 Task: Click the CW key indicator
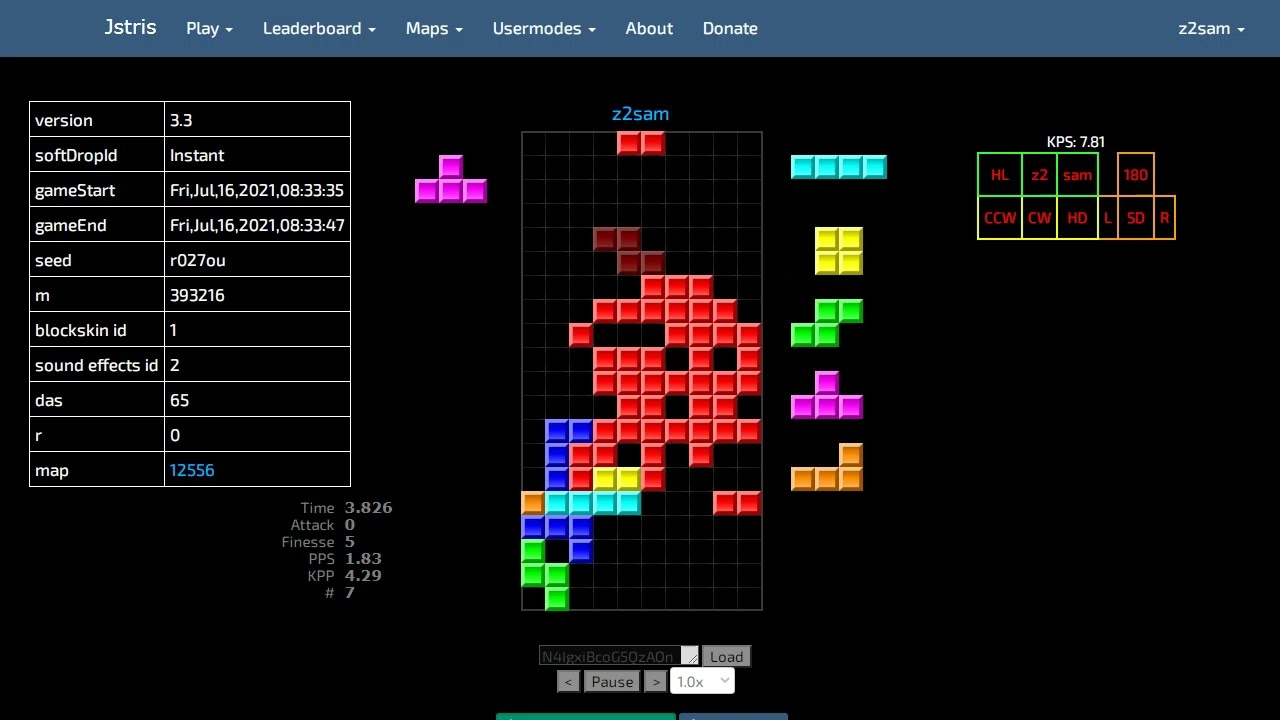point(1040,218)
